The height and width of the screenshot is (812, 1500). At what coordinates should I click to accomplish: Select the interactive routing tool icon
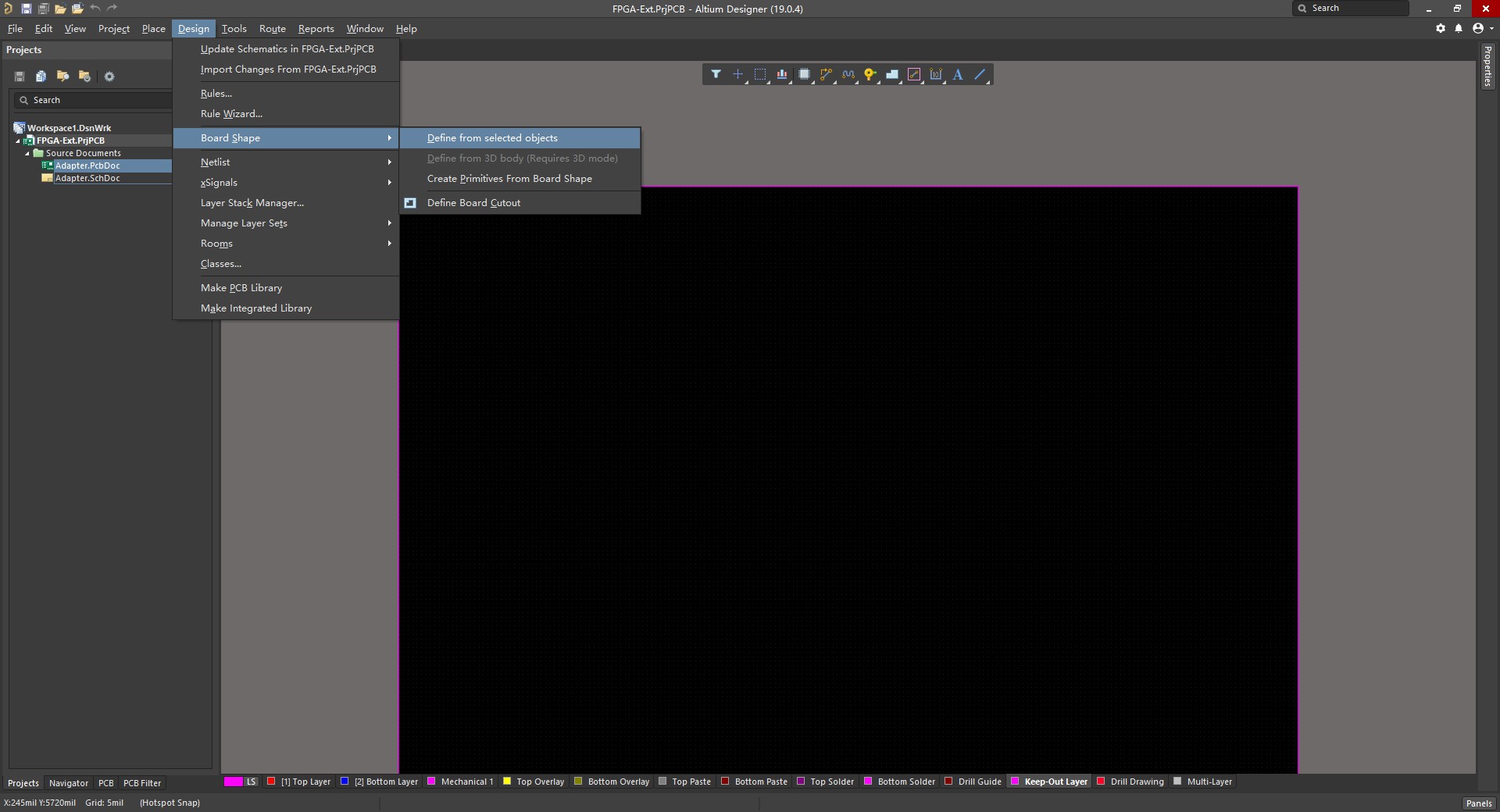826,74
